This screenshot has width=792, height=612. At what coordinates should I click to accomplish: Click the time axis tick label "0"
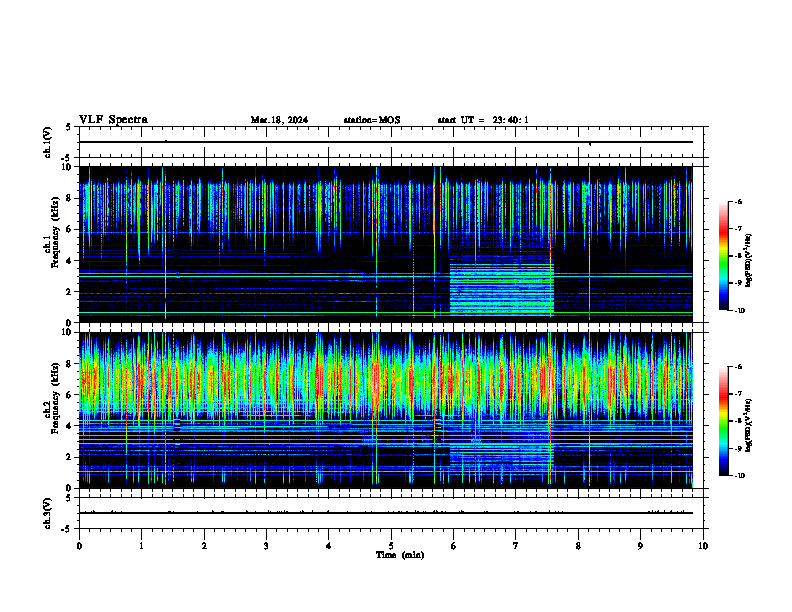coord(79,545)
